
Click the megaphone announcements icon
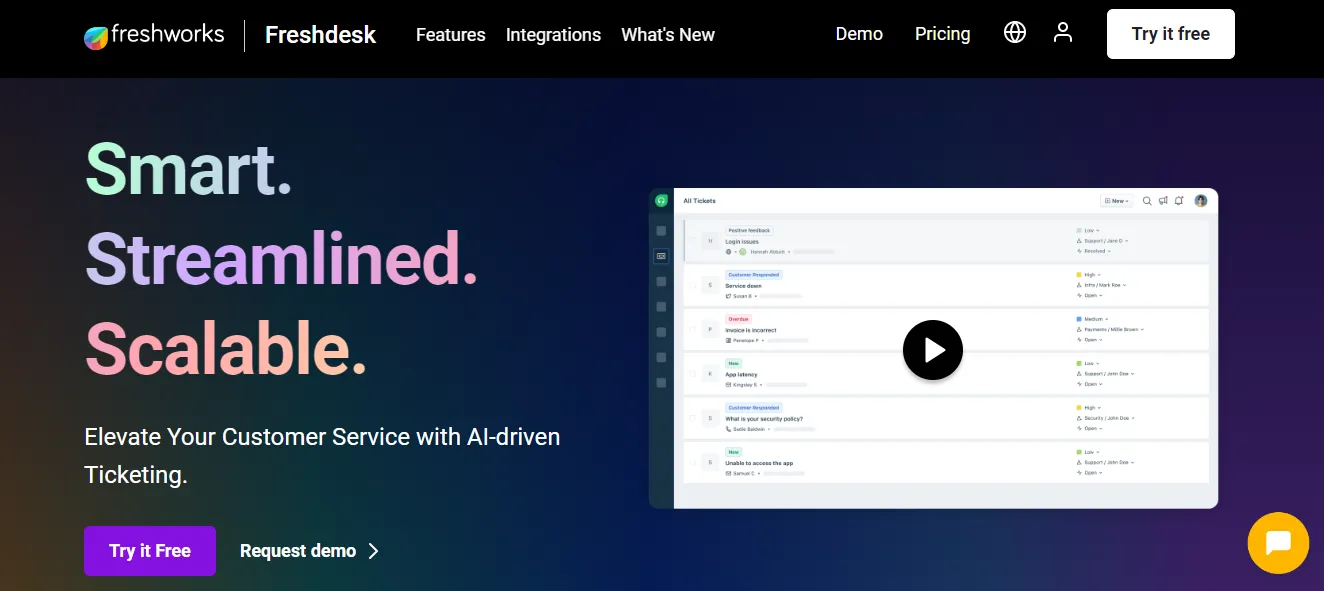coord(1163,201)
